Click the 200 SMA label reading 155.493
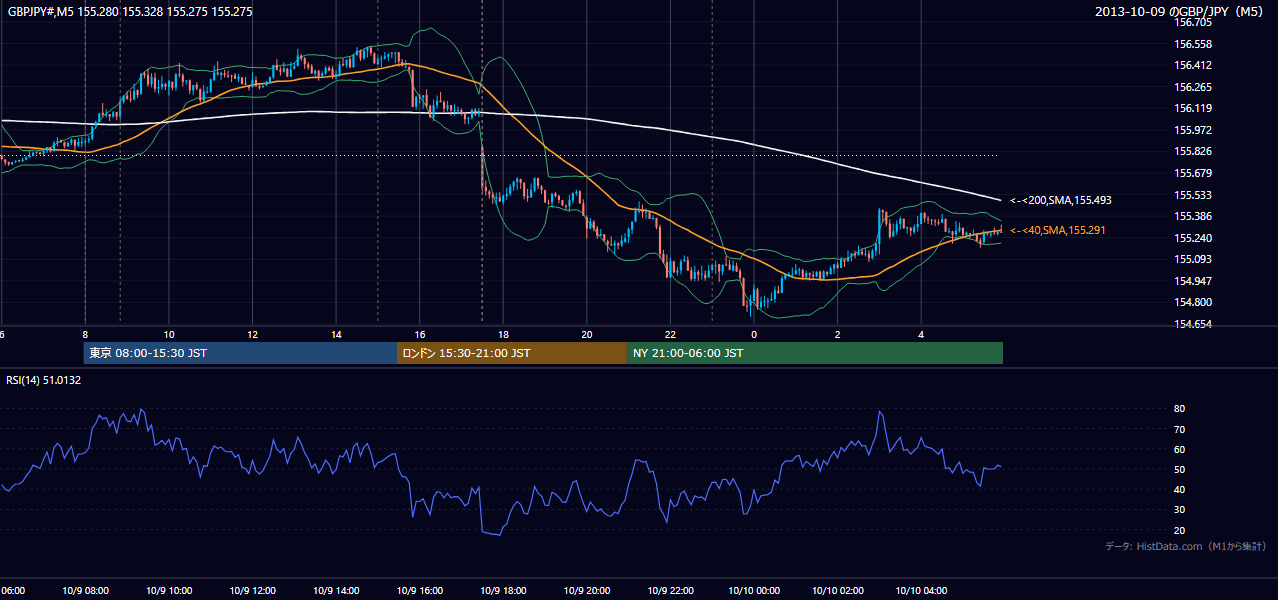1278x600 pixels. pos(1060,200)
